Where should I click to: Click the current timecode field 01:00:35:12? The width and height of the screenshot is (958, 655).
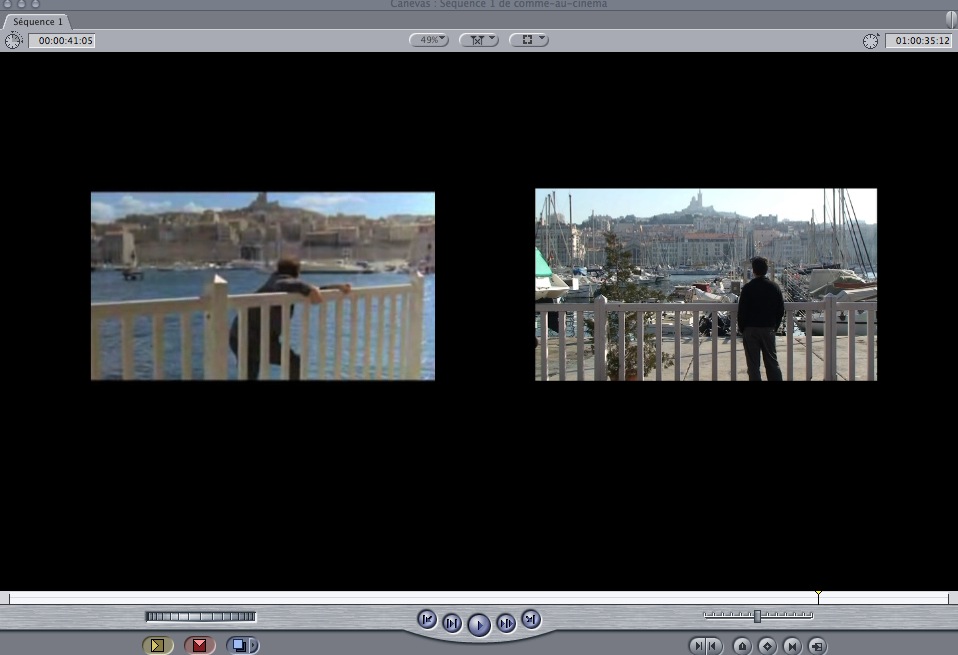pyautogui.click(x=919, y=40)
